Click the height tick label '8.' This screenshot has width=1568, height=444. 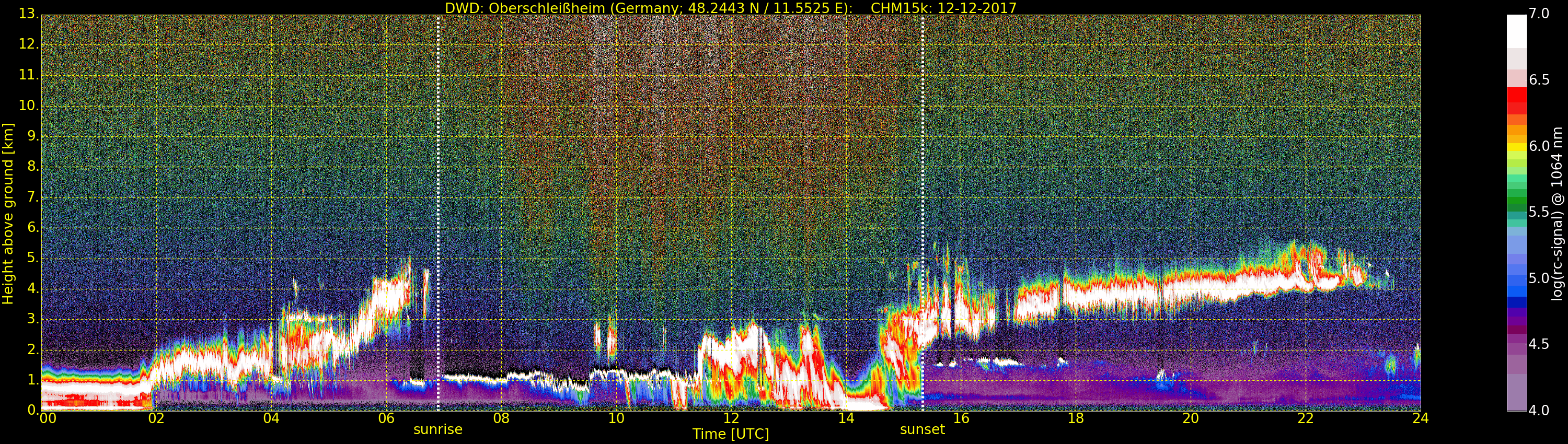coord(33,167)
